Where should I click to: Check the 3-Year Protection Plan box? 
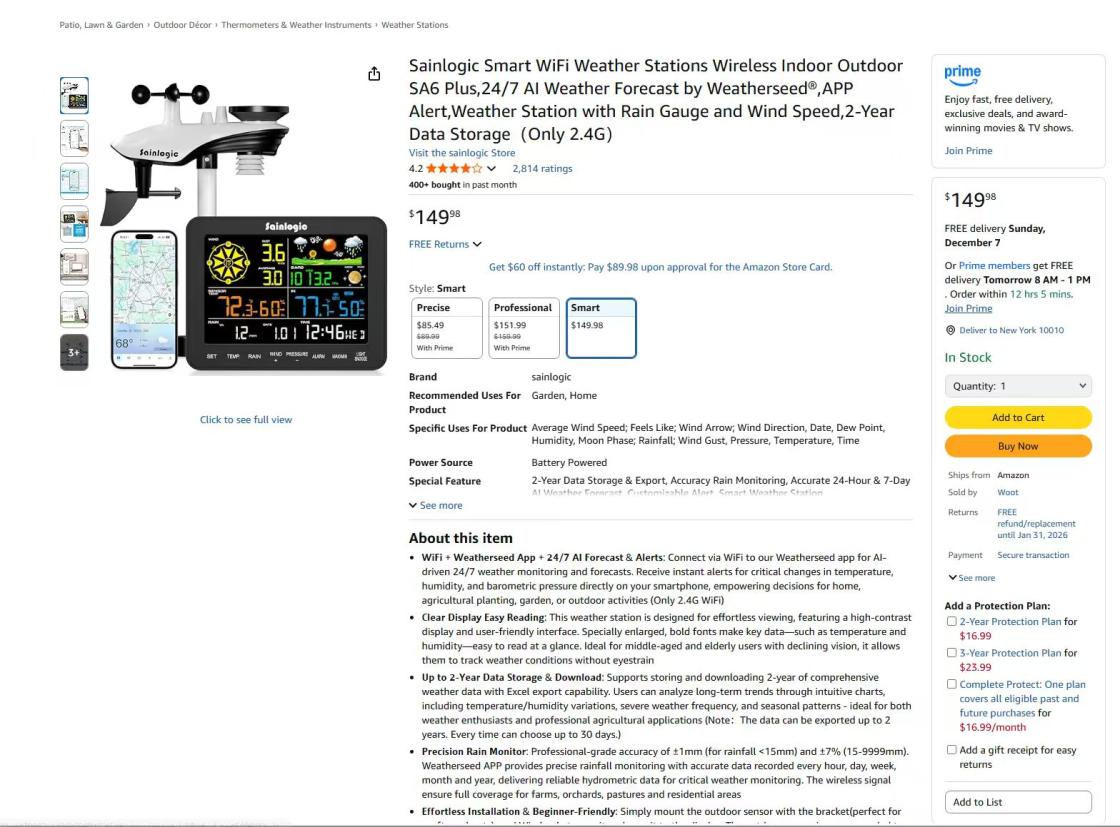point(951,653)
